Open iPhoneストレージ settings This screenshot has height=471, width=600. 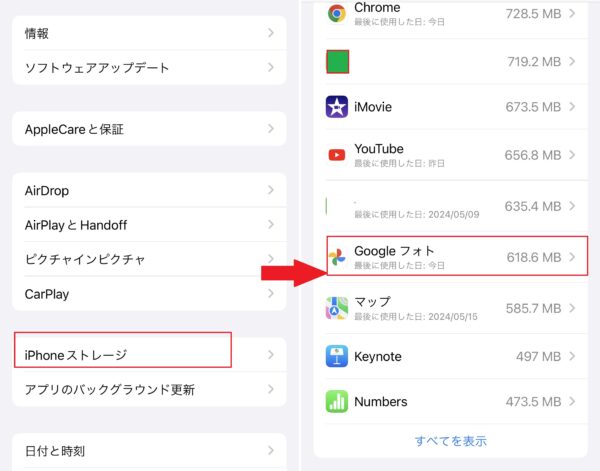pos(149,355)
